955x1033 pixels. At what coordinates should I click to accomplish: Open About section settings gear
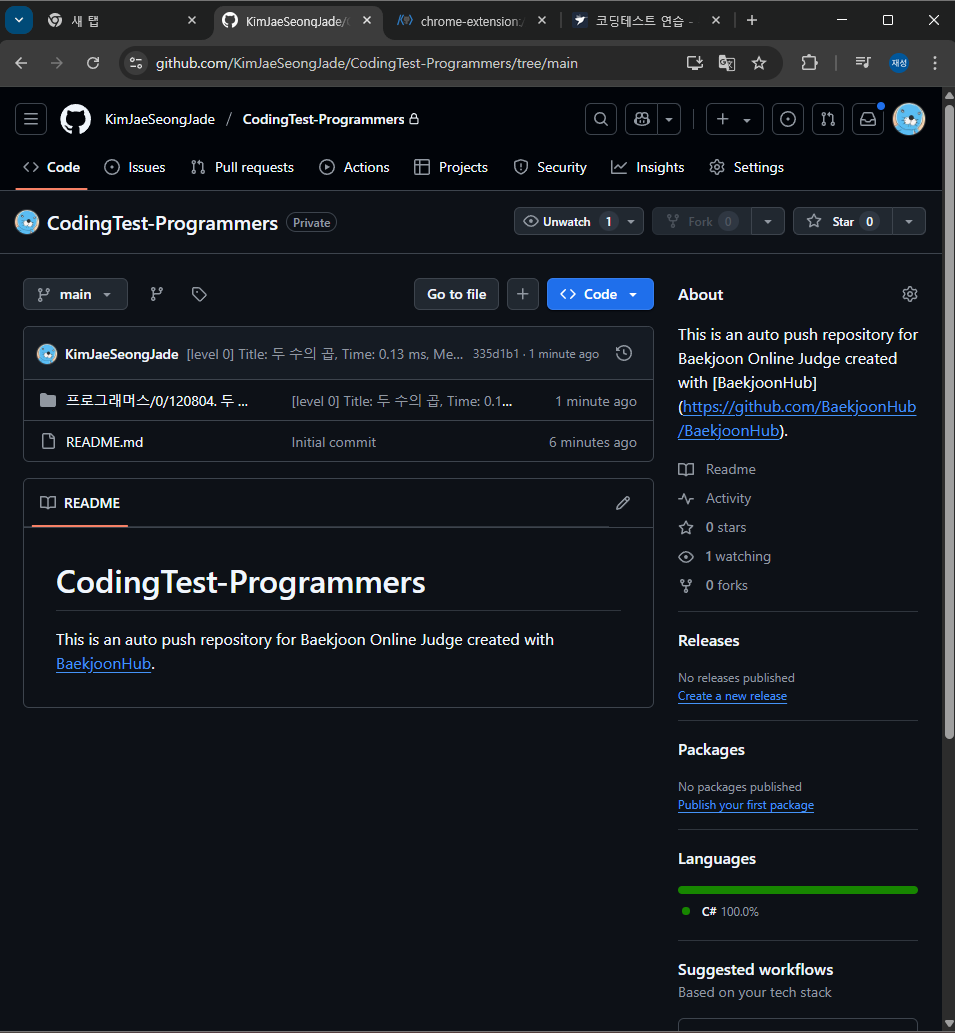tap(910, 294)
